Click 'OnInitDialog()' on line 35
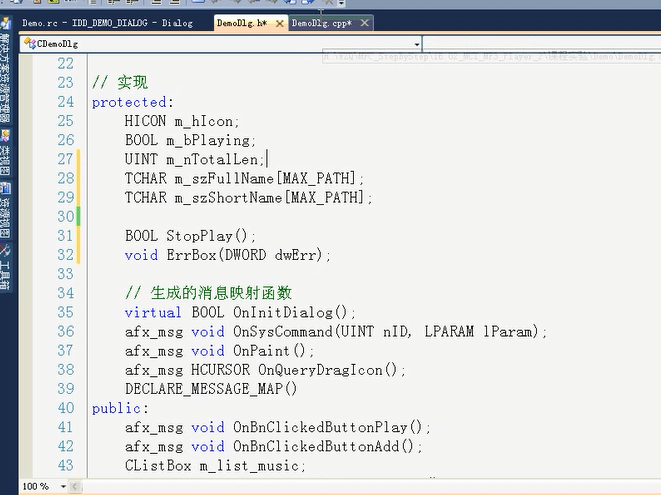661x495 pixels. (x=290, y=312)
